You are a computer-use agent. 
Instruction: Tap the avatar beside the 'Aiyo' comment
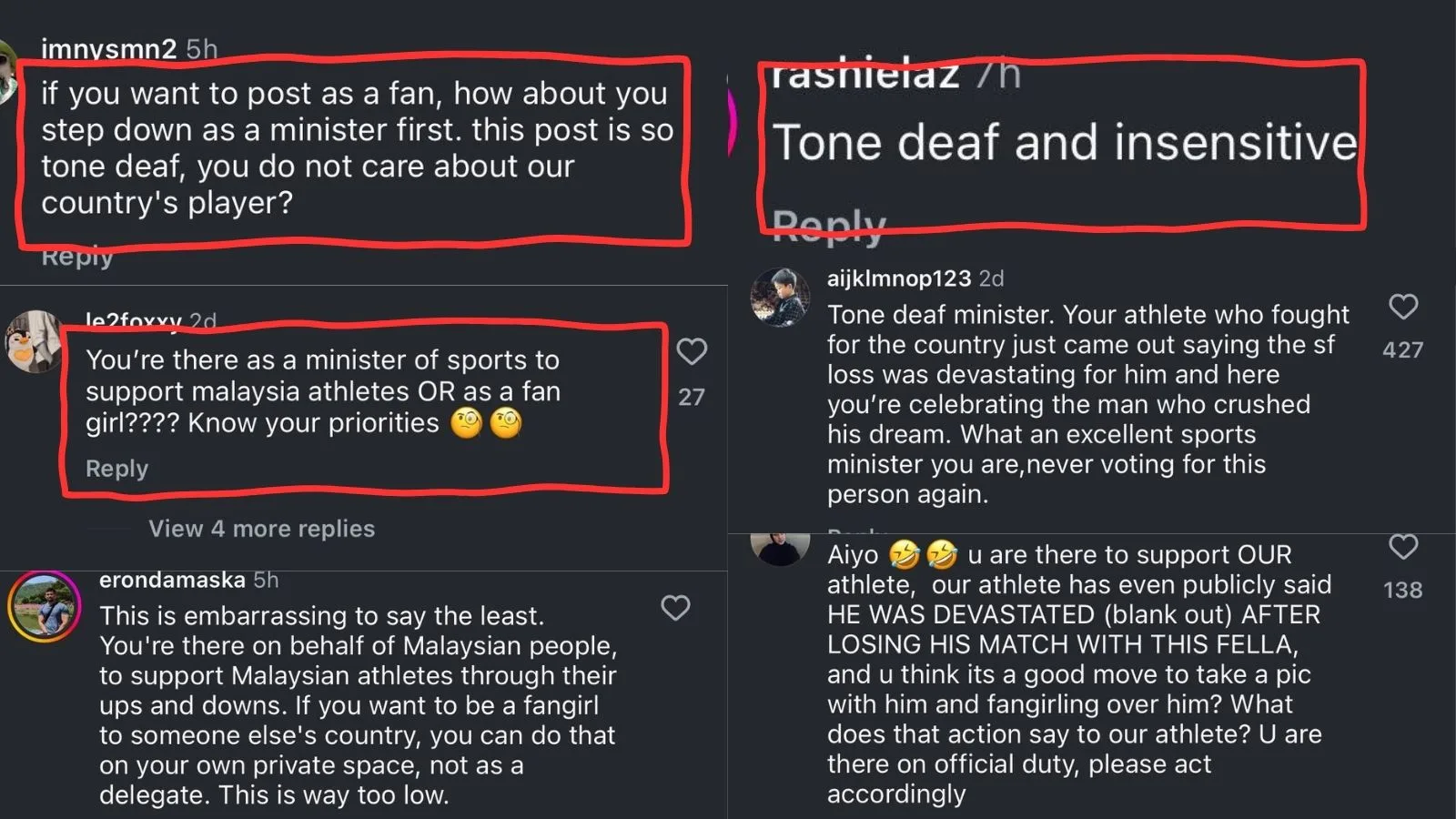[x=779, y=547]
